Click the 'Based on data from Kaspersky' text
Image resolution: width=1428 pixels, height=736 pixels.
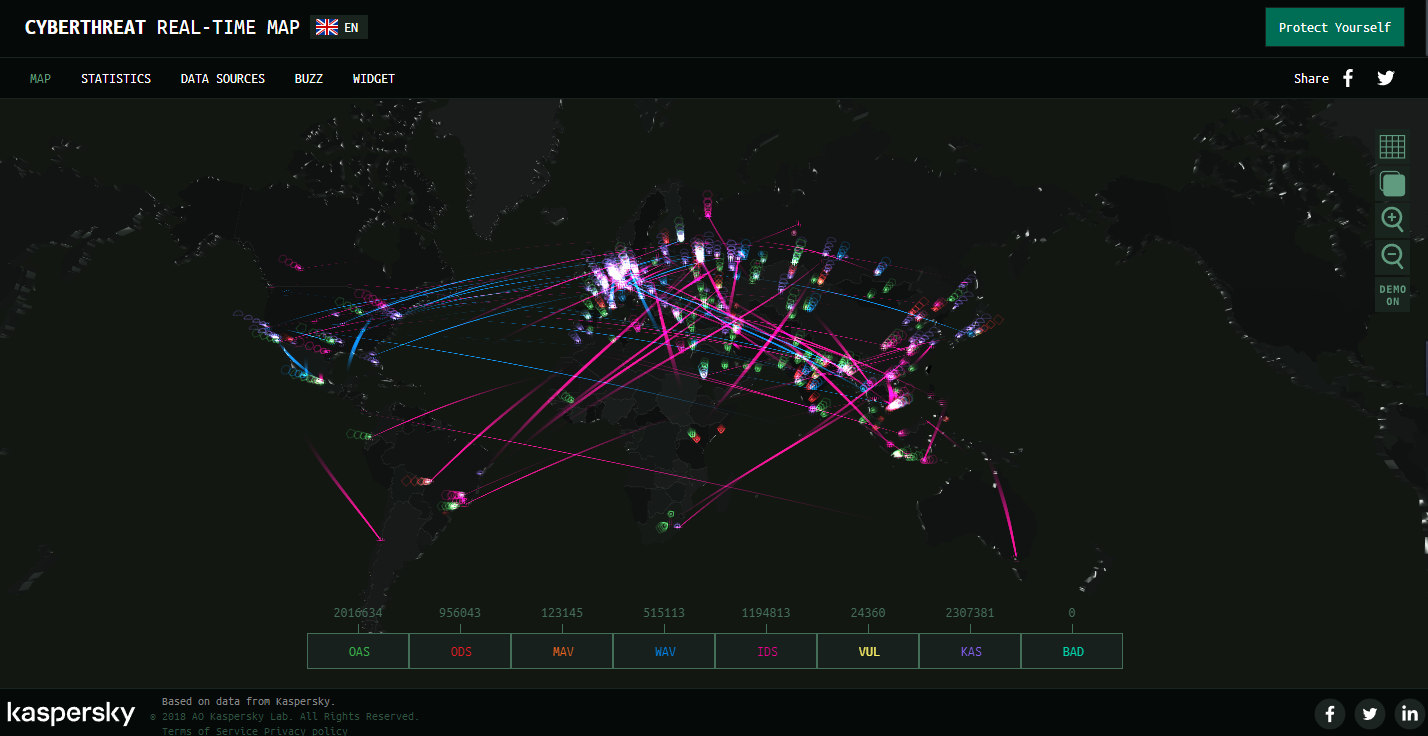tap(249, 701)
